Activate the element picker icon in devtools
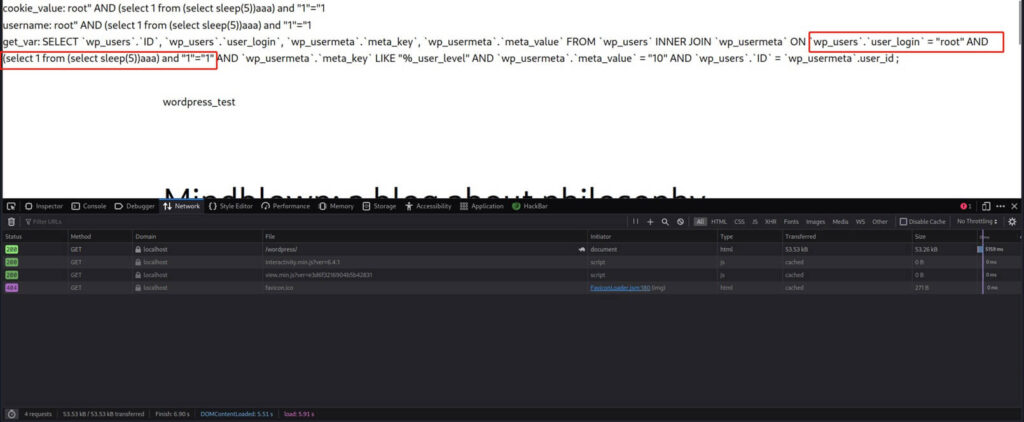The image size is (1024, 422). pyautogui.click(x=11, y=206)
